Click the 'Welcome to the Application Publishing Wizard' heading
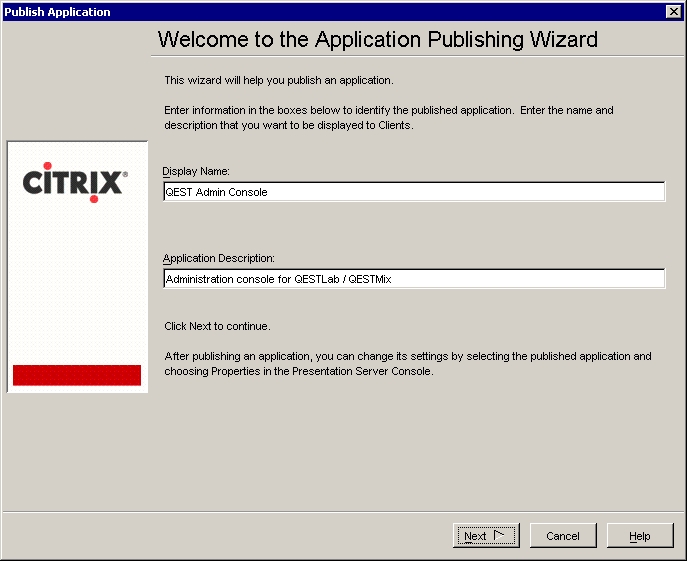Viewport: 687px width, 561px height. click(x=378, y=40)
